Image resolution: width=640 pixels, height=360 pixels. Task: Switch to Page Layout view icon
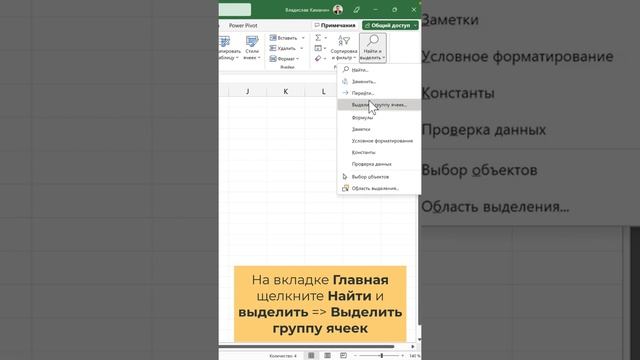[327, 356]
